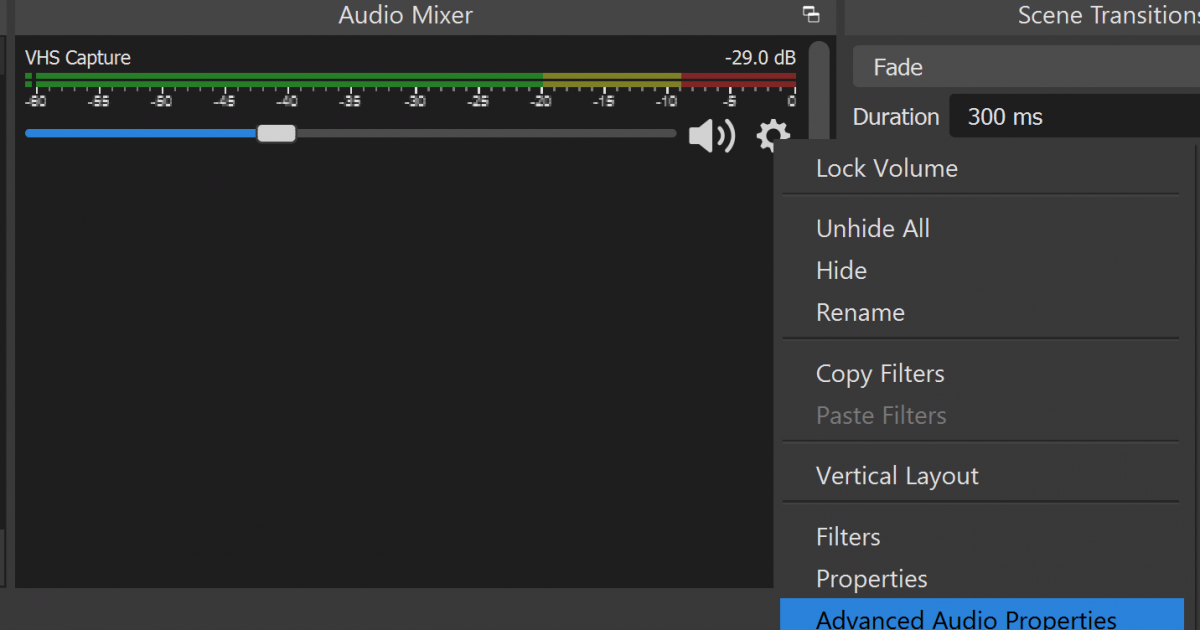Open the Fade transition dropdown
Viewport: 1200px width, 630px height.
coord(1025,68)
